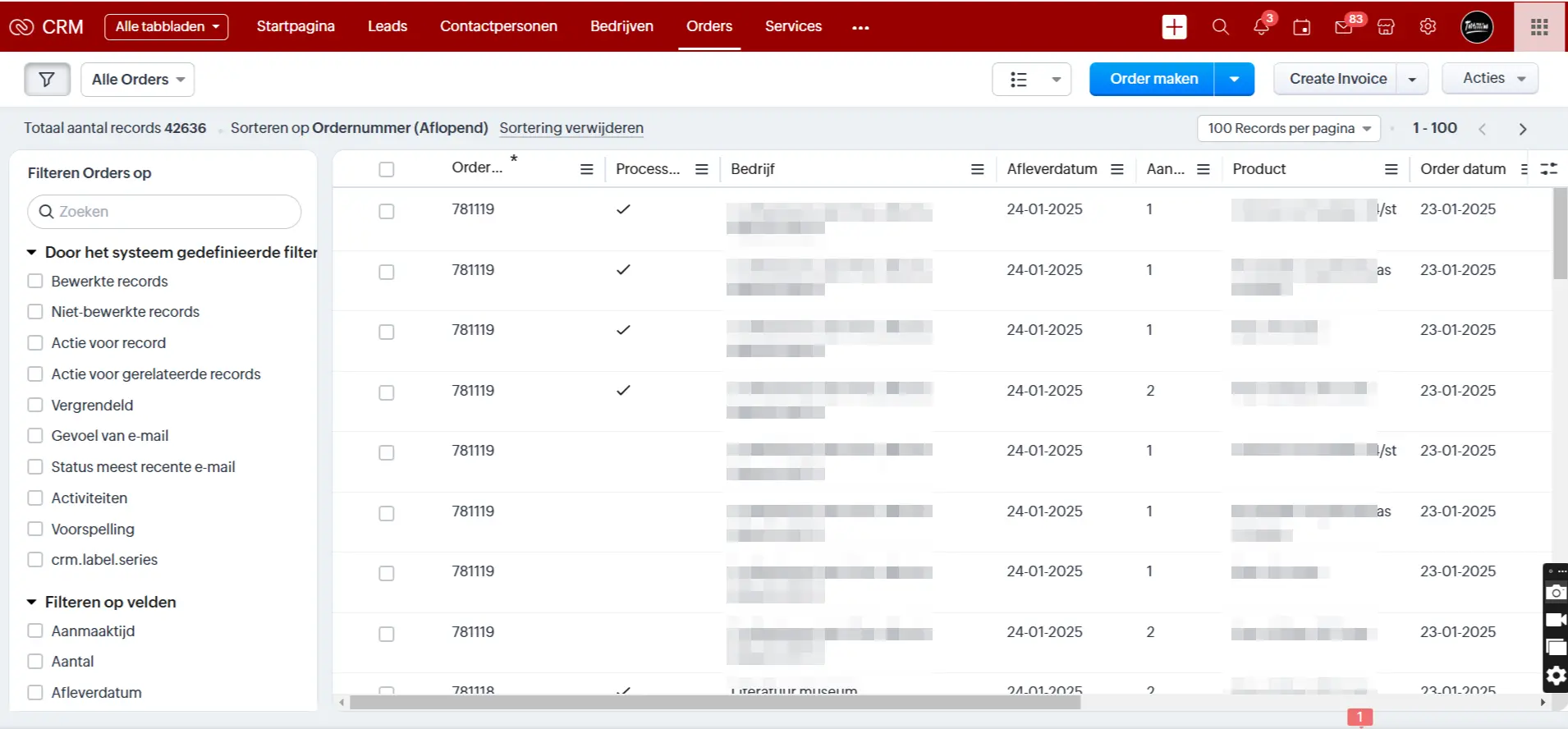Collapse Door het systeem gedefinieerde filter section

pos(31,253)
